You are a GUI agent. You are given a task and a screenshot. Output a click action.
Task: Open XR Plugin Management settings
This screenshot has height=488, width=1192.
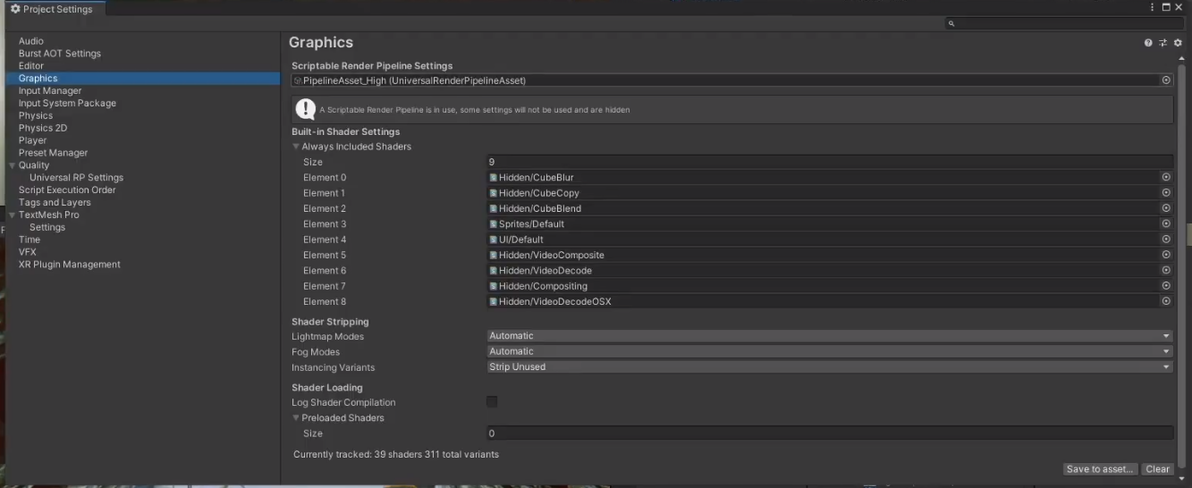click(69, 264)
